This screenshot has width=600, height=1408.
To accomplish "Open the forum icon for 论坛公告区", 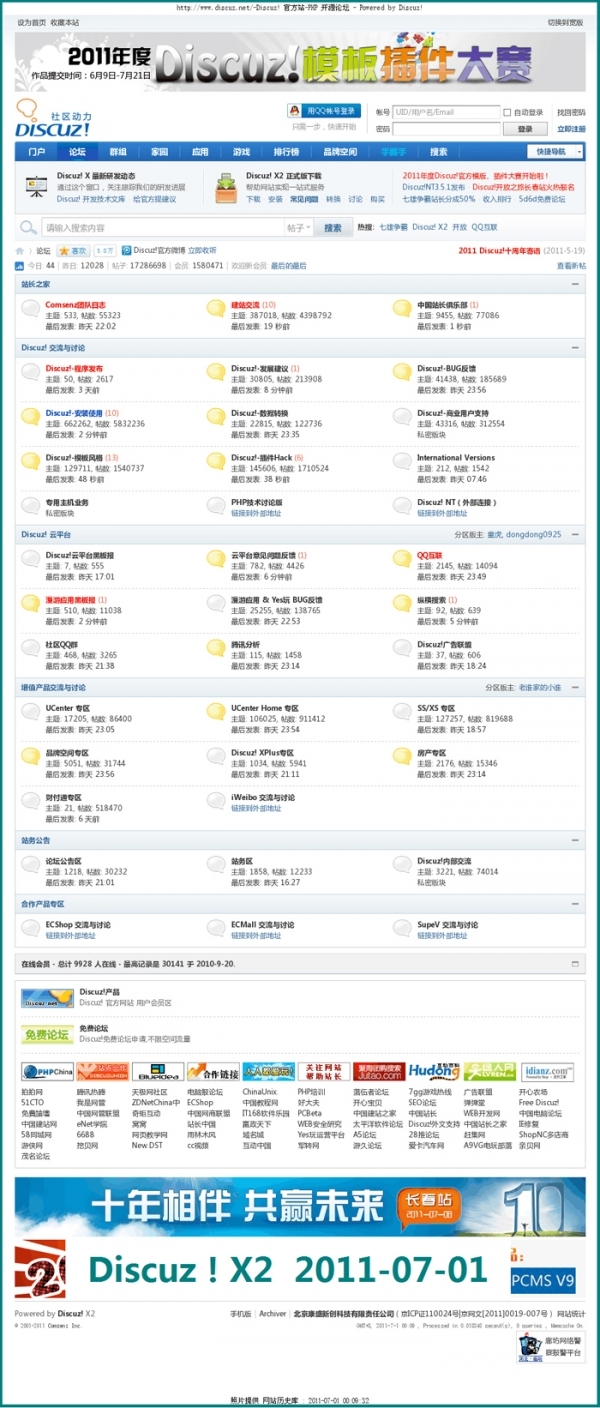I will (x=31, y=864).
